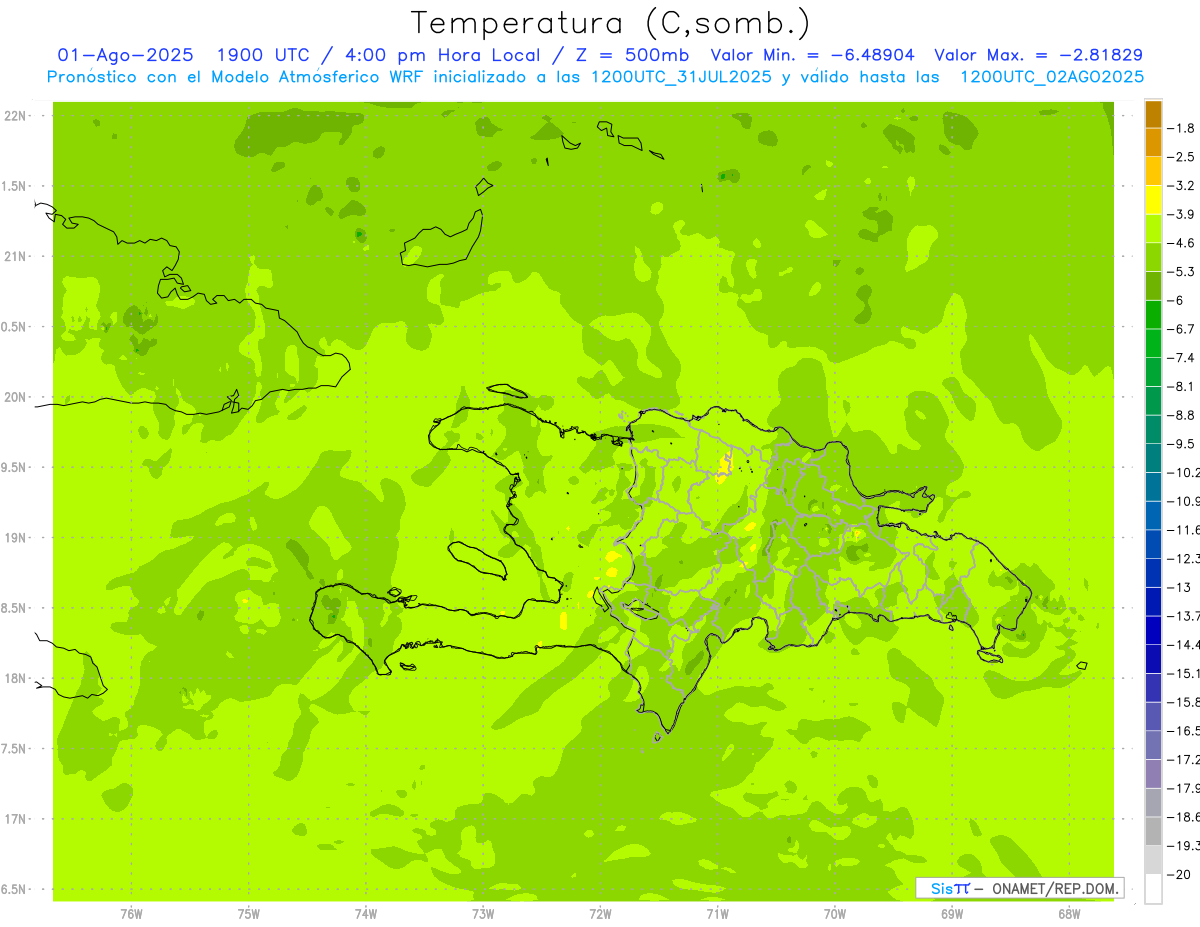Click the "-1.8" colorbar value
Image resolution: width=1200 pixels, height=927 pixels.
[1182, 128]
